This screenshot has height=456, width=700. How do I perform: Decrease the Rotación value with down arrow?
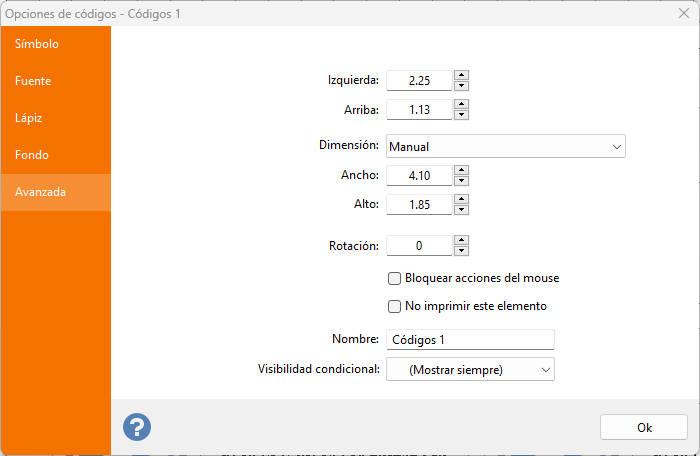[x=461, y=251]
